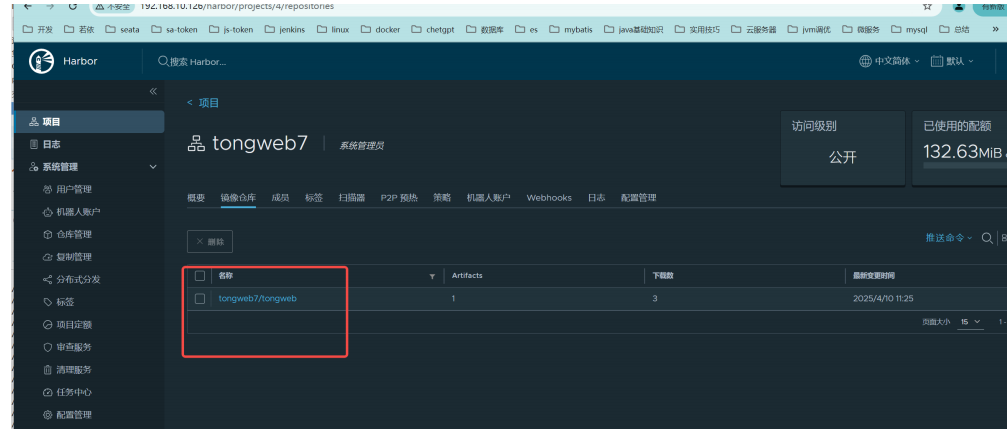The width and height of the screenshot is (1007, 429).
Task: Click the browser reload icon
Action: (x=73, y=6)
